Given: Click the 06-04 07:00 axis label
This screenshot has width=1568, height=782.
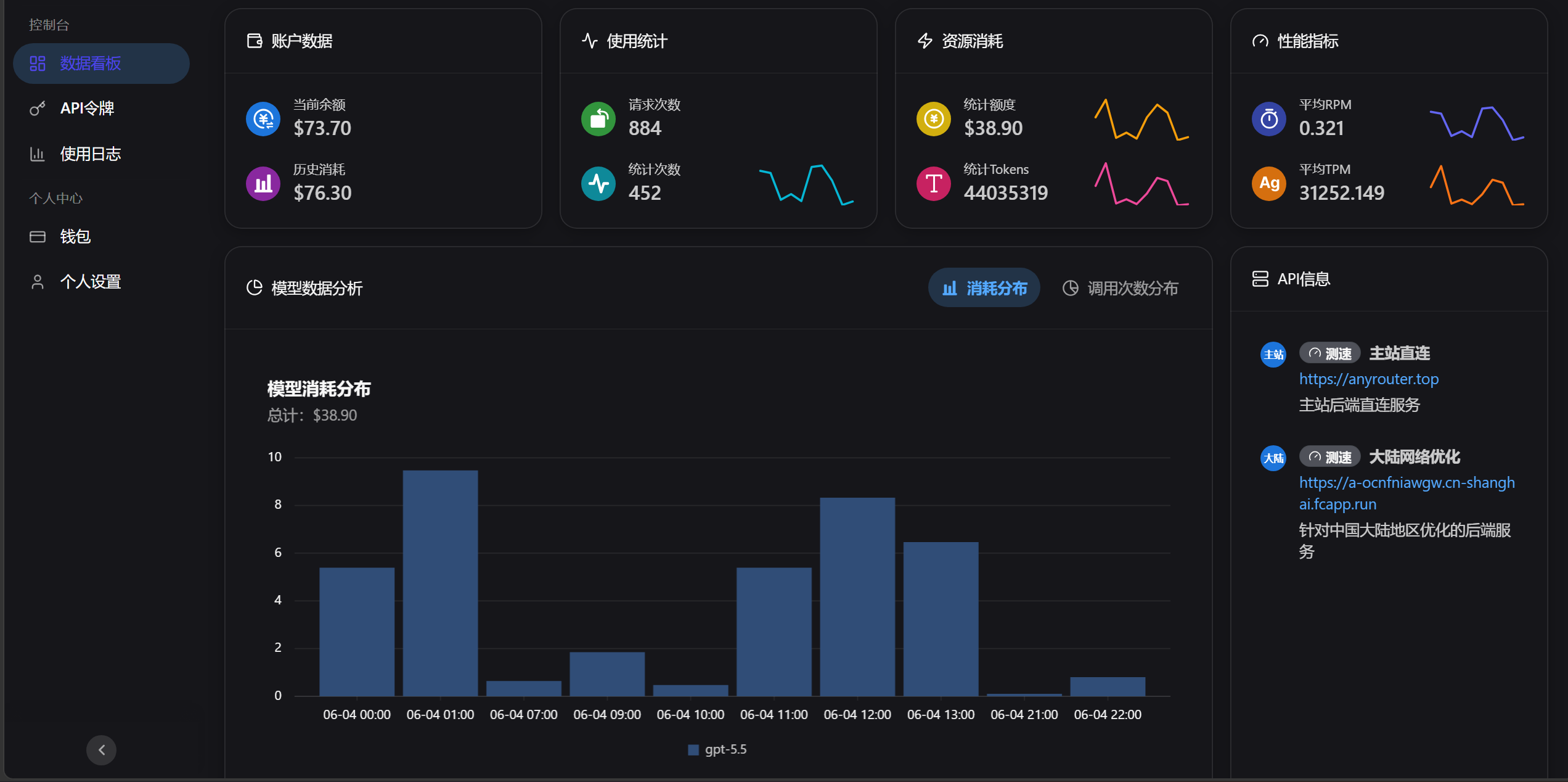Looking at the screenshot, I should pyautogui.click(x=524, y=715).
